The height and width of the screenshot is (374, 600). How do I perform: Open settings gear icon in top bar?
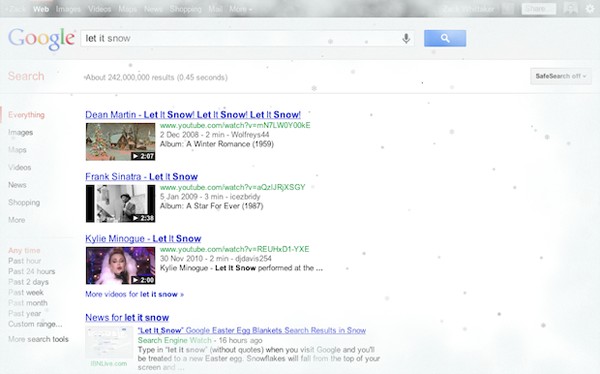pyautogui.click(x=590, y=8)
